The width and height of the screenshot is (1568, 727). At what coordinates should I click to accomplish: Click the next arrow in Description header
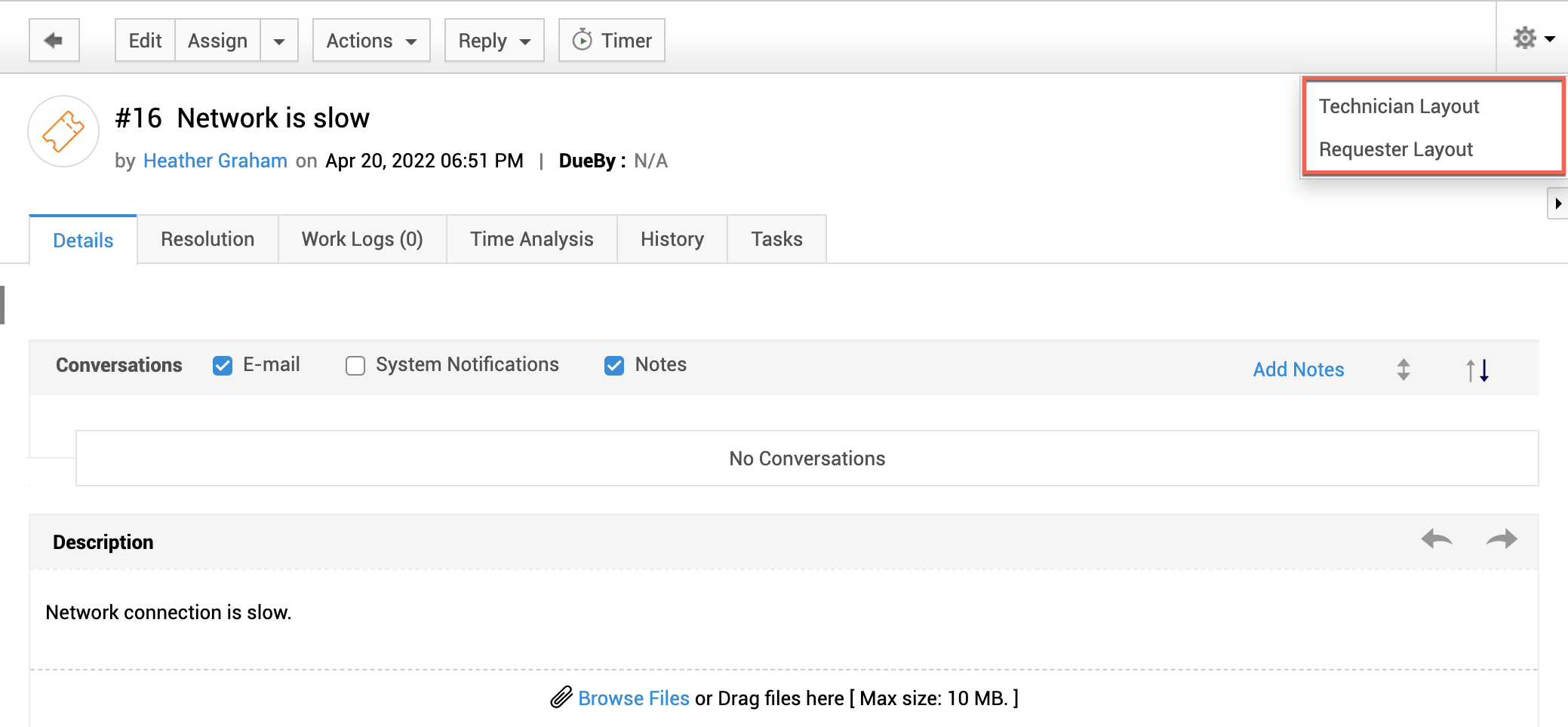[1501, 539]
